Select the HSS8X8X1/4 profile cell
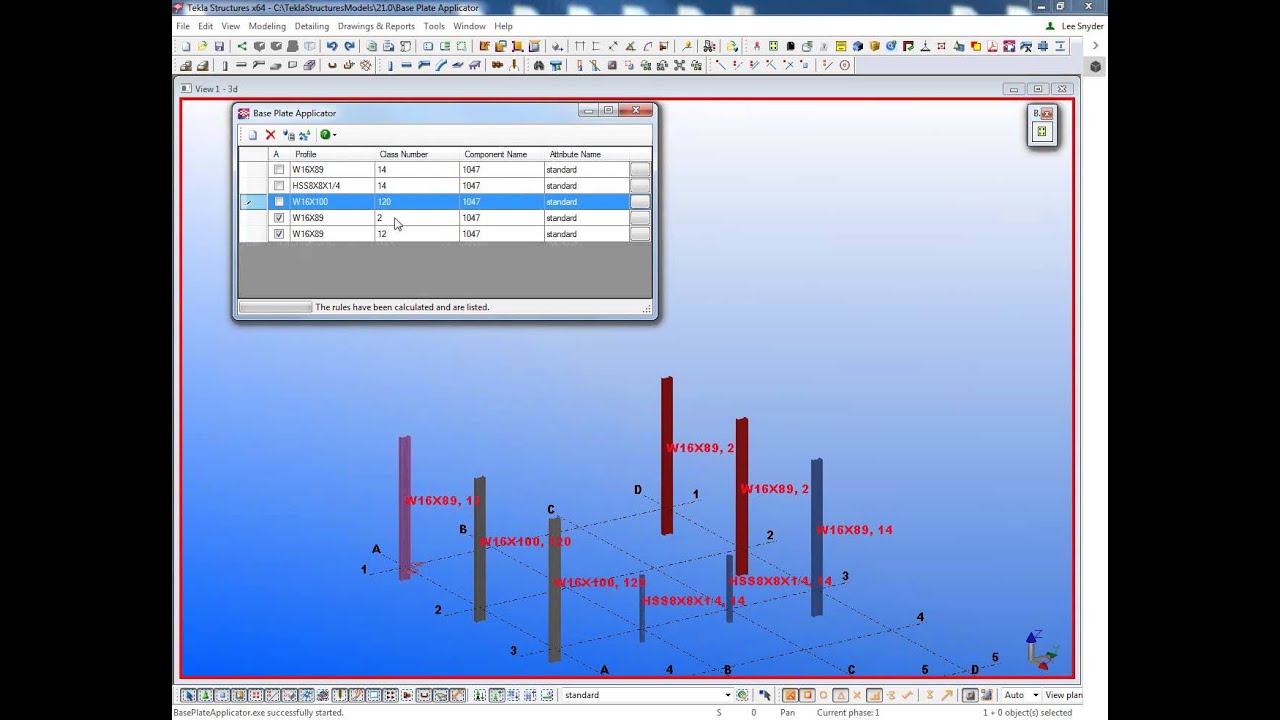The height and width of the screenshot is (720, 1280). click(331, 186)
